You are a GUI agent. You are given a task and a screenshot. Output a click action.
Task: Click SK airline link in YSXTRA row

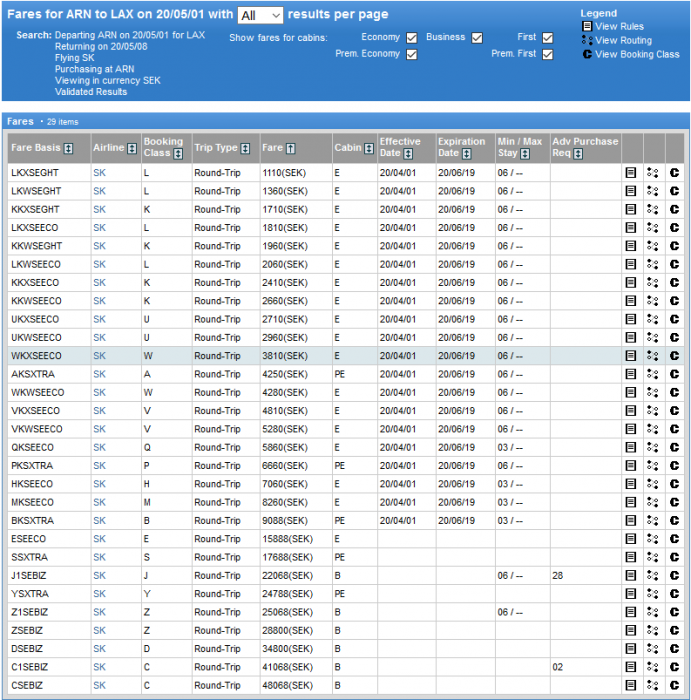pyautogui.click(x=99, y=593)
